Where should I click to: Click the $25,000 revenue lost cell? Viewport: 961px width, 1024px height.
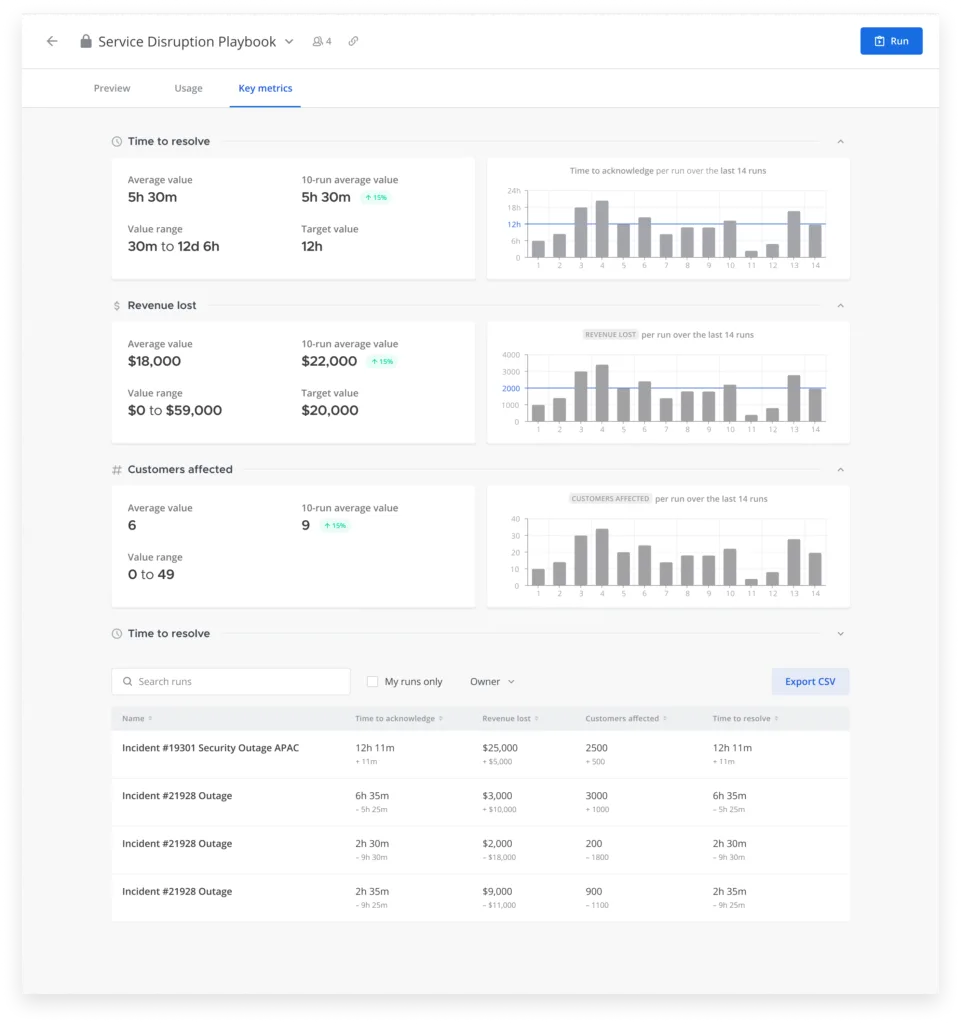[x=500, y=748]
